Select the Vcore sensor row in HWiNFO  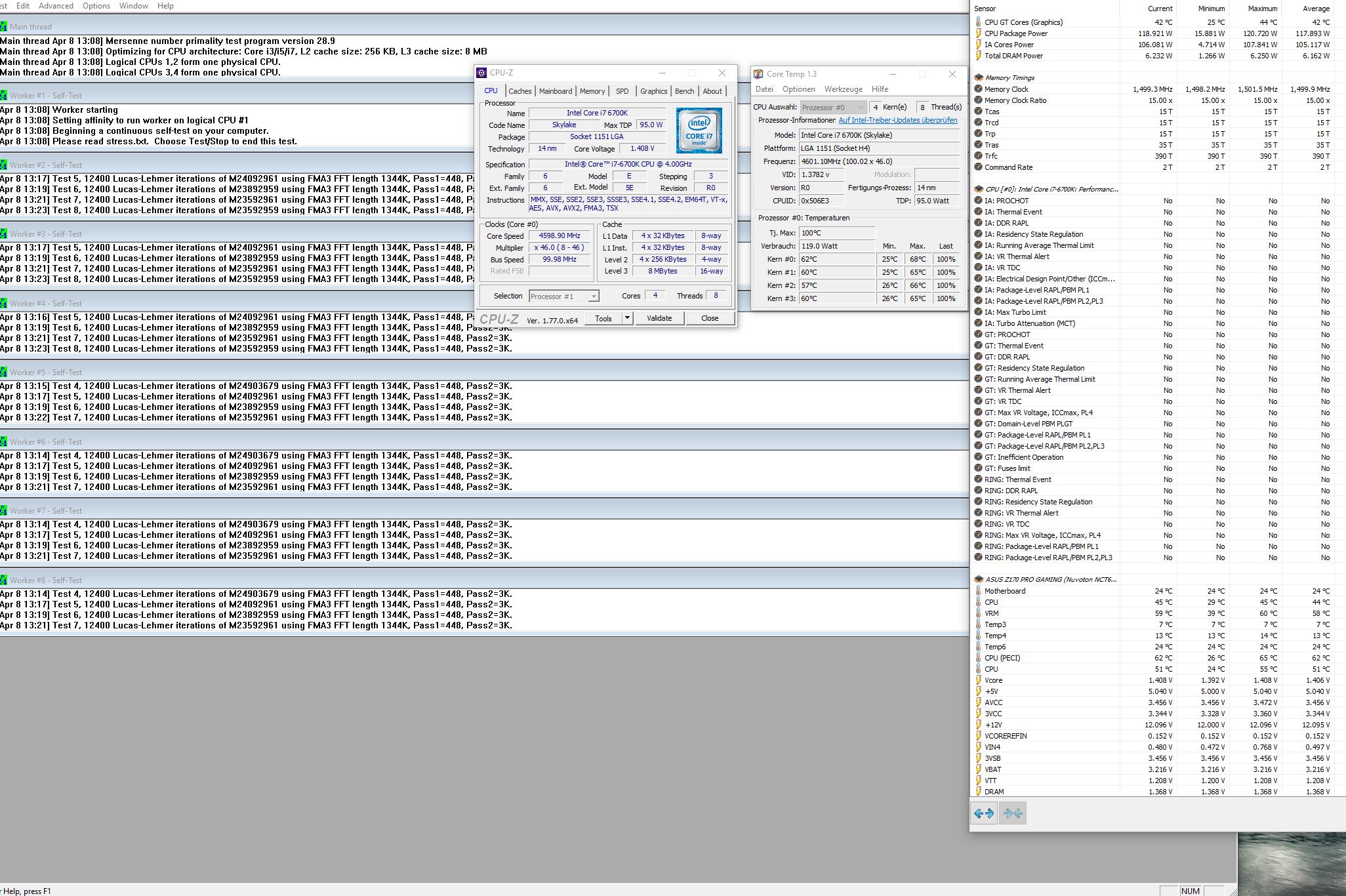(994, 680)
